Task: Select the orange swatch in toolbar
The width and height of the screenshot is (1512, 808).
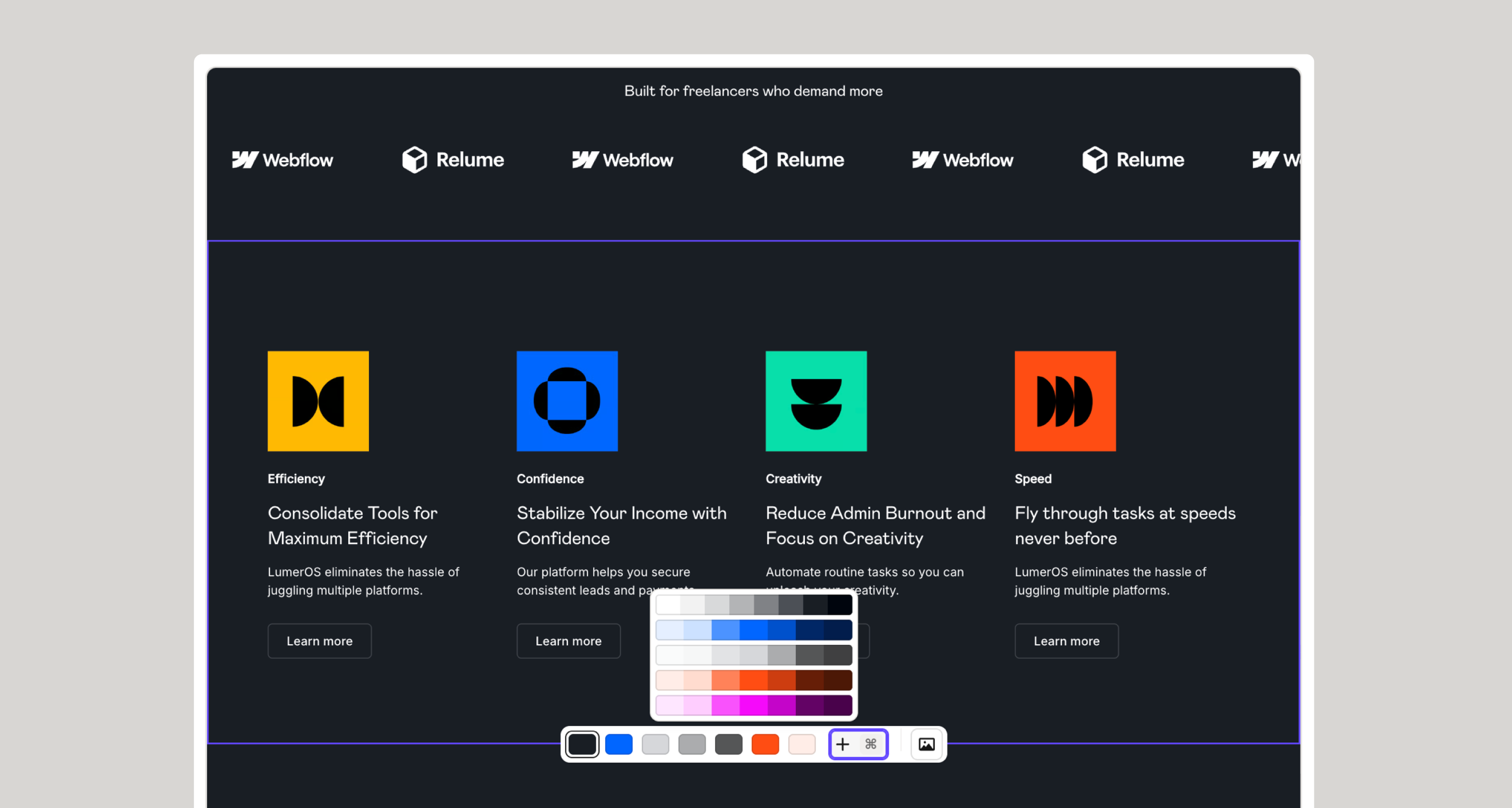Action: 765,744
